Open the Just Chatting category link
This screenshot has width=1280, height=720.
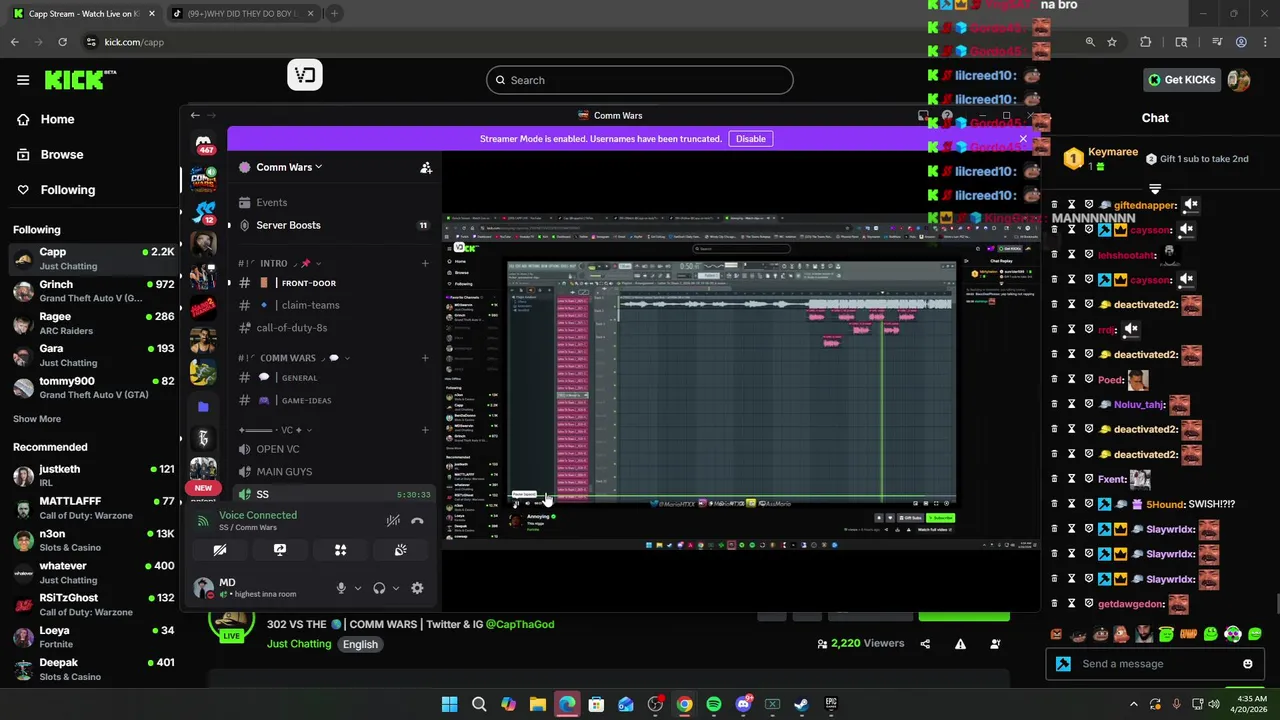299,644
